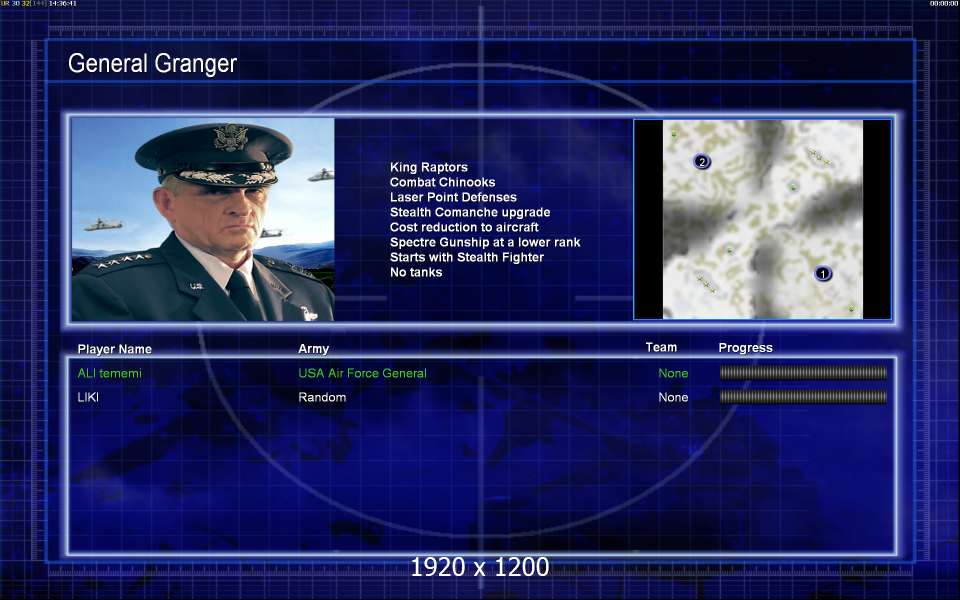
Task: Click the elapsed timer in top-right corner
Action: (943, 4)
